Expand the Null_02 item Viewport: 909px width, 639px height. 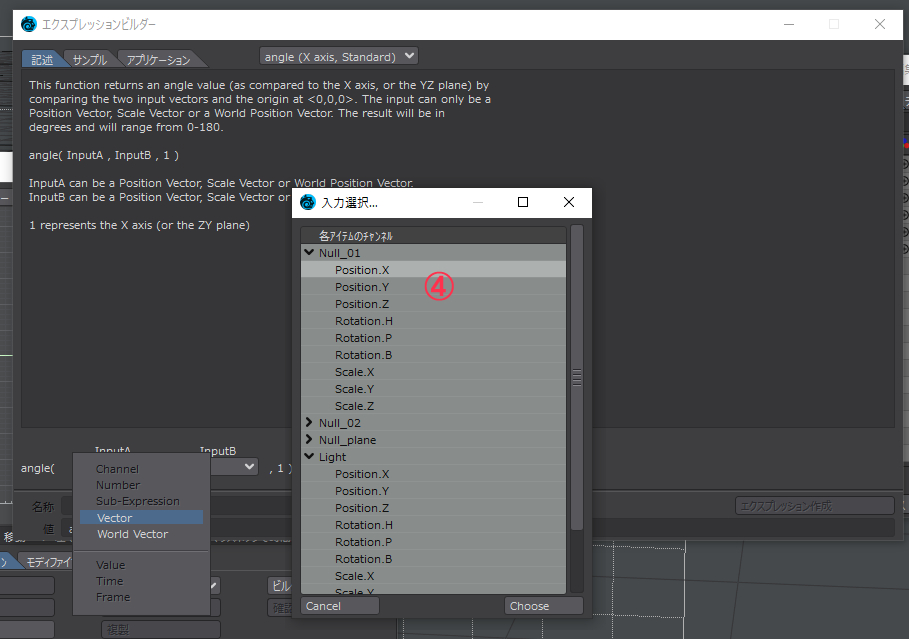click(x=309, y=423)
